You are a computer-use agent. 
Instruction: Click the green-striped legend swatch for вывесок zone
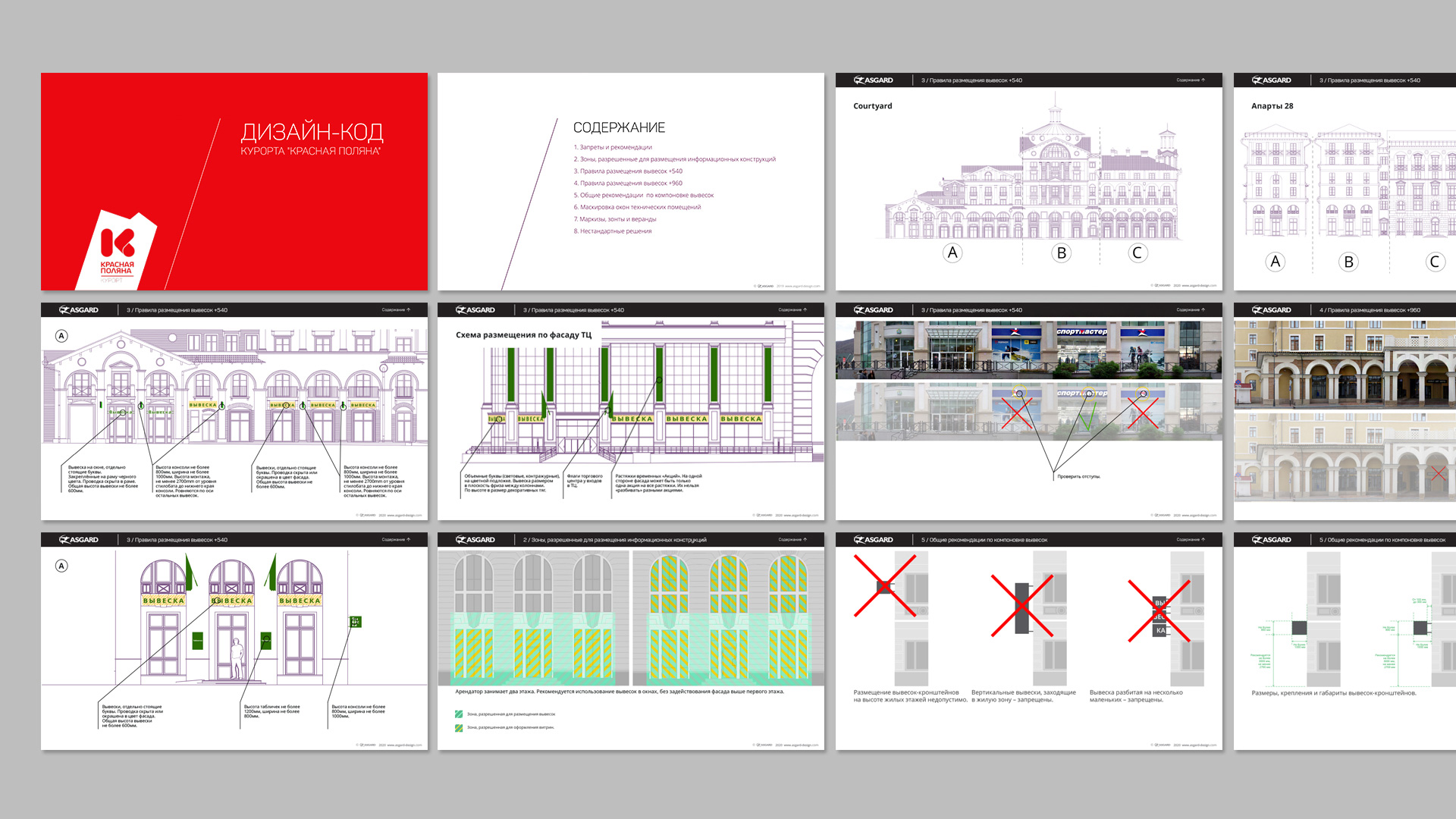point(459,714)
